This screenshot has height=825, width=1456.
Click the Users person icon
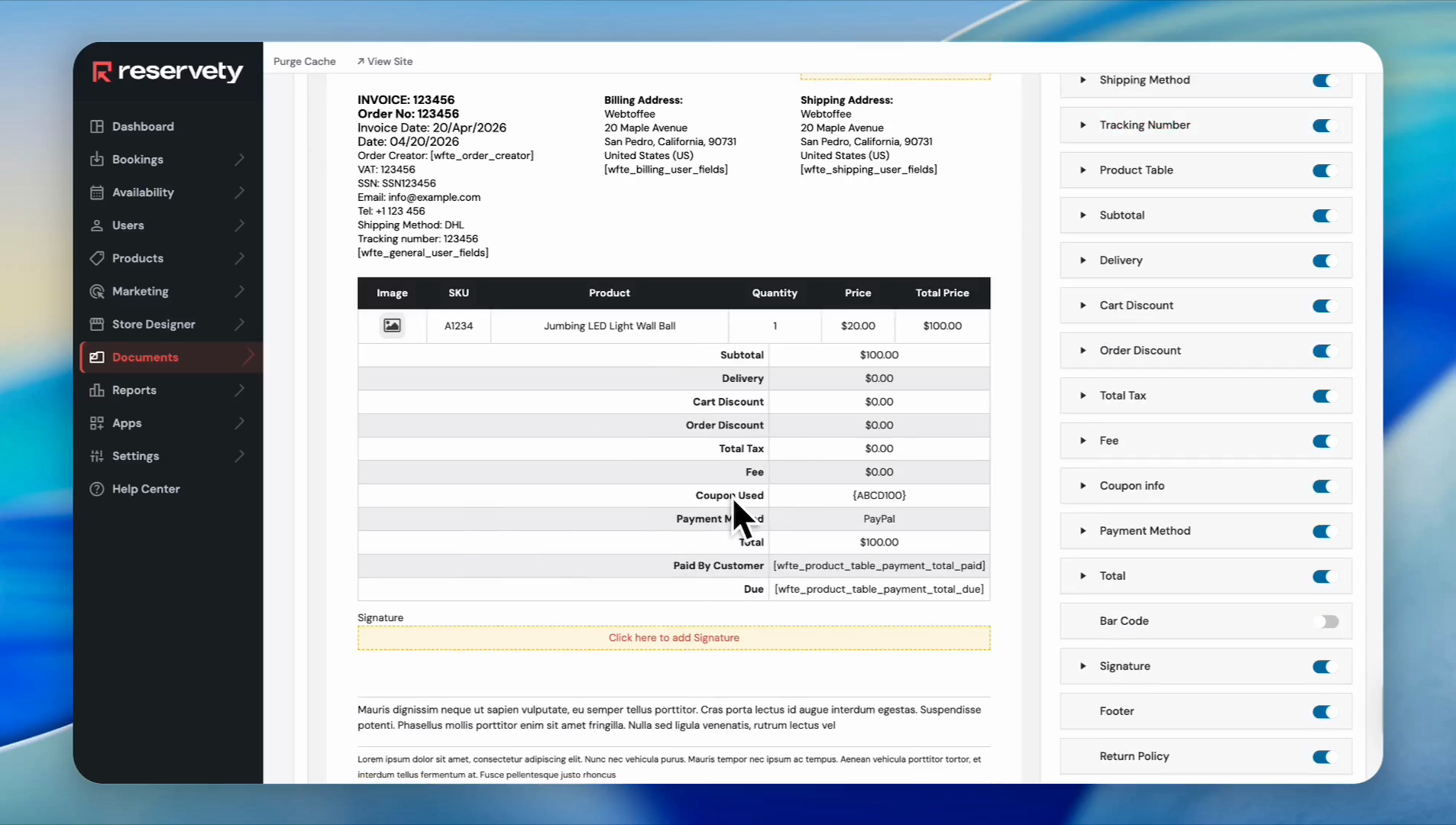click(x=97, y=225)
